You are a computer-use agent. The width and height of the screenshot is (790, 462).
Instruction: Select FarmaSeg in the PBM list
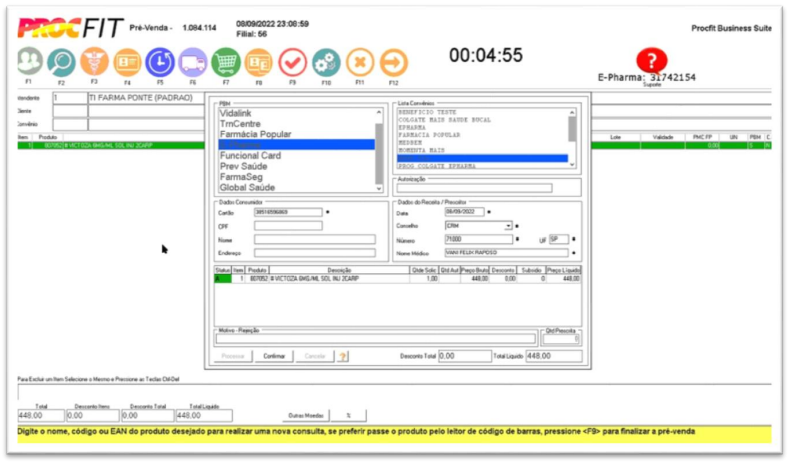(241, 177)
